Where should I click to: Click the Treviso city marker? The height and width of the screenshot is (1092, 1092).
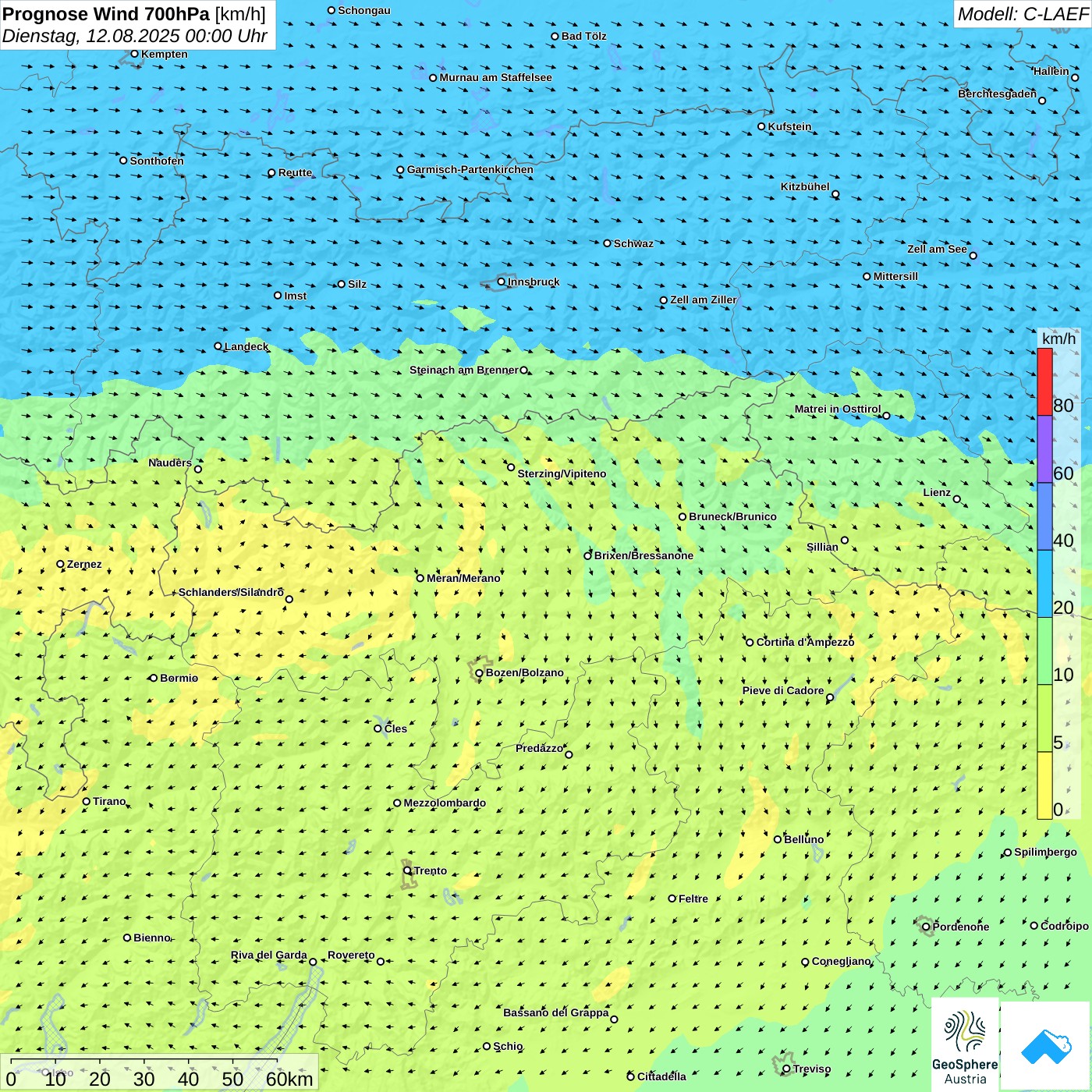pyautogui.click(x=786, y=1069)
